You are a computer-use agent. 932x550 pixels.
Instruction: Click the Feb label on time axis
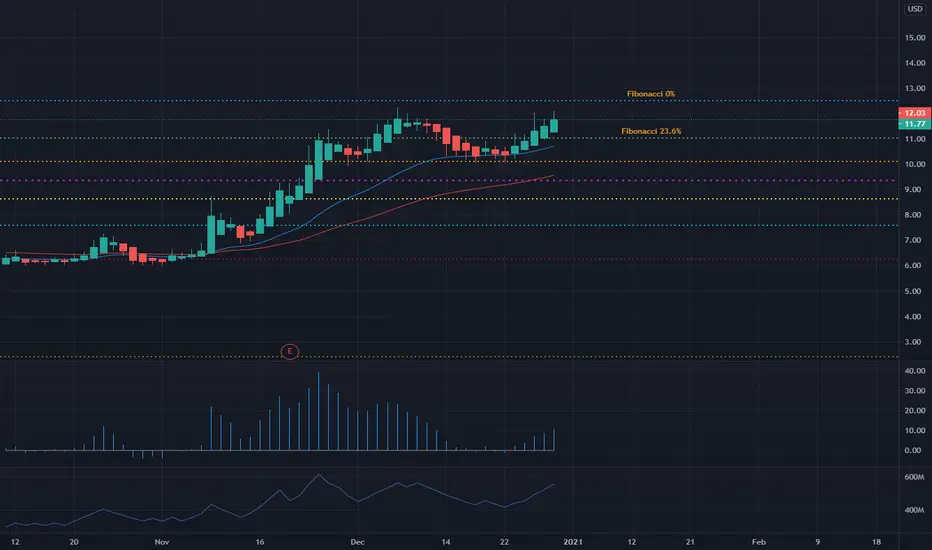tap(758, 542)
